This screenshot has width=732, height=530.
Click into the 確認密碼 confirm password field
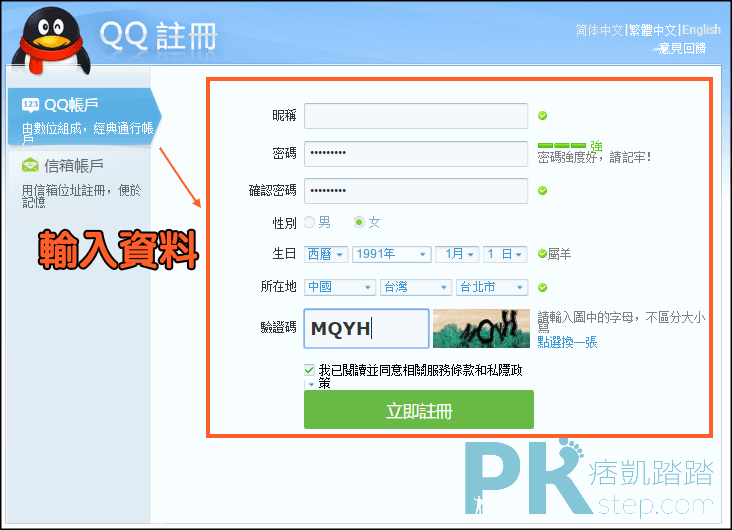tap(416, 191)
